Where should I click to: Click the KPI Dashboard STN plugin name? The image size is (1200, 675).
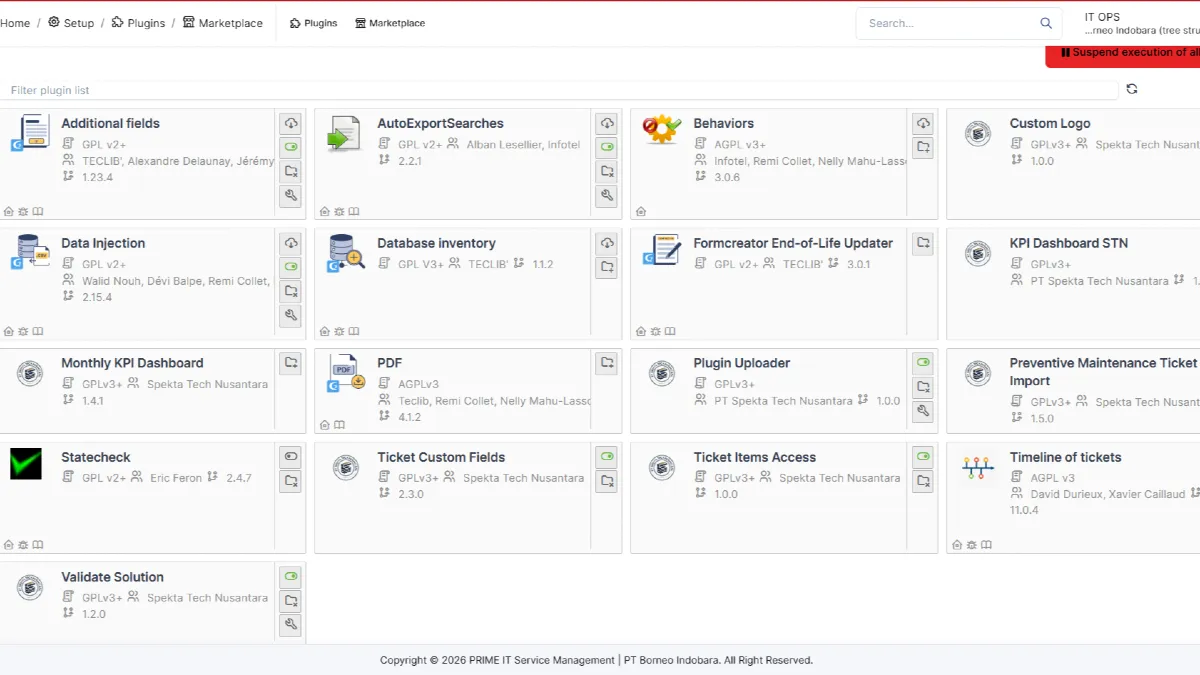tap(1069, 244)
